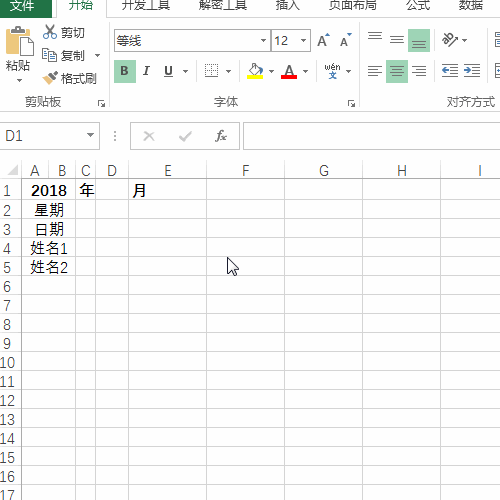Select column G header
Viewport: 500px width, 500px height.
tap(324, 171)
